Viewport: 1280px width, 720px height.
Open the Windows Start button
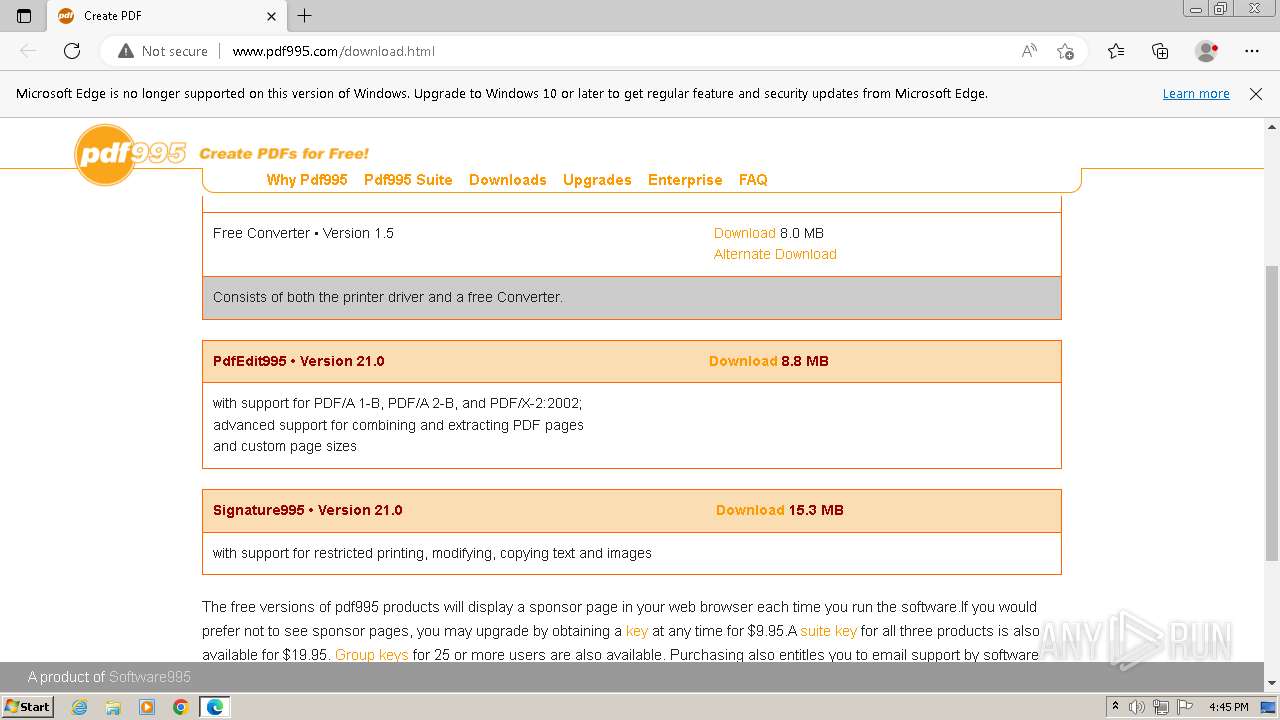click(28, 707)
